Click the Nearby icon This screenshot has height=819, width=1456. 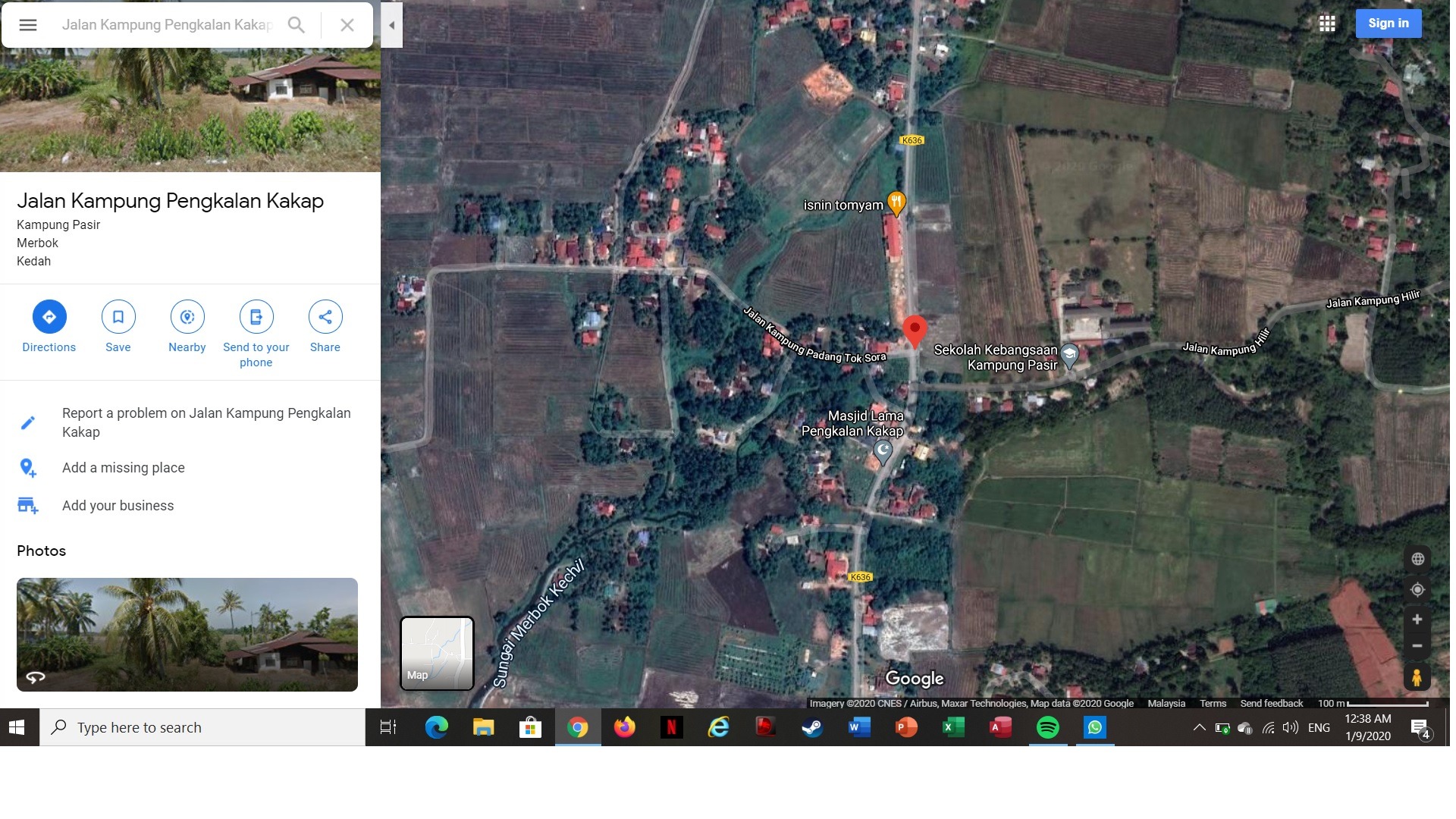187,317
